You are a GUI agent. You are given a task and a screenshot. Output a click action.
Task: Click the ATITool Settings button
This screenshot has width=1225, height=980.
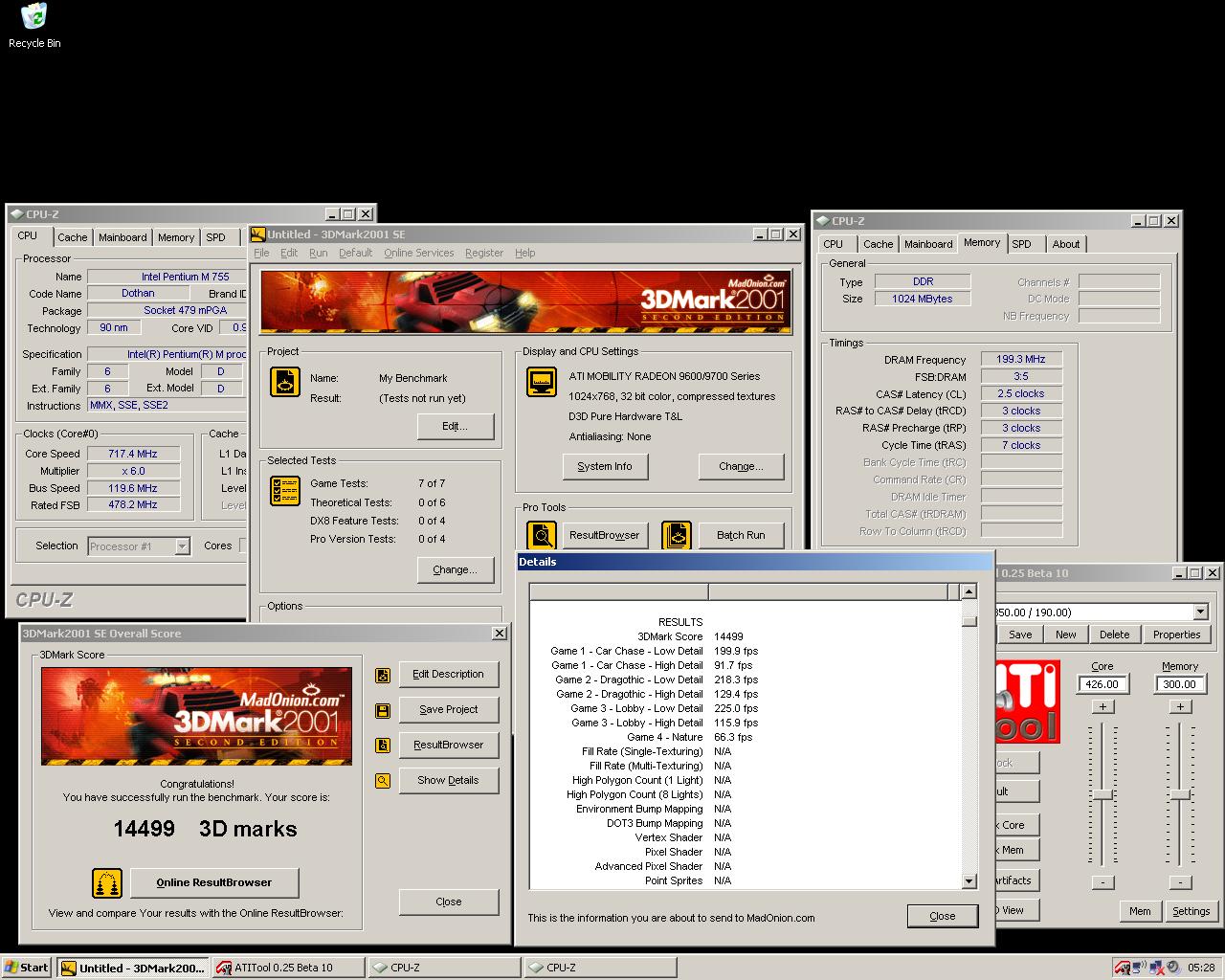point(1192,911)
